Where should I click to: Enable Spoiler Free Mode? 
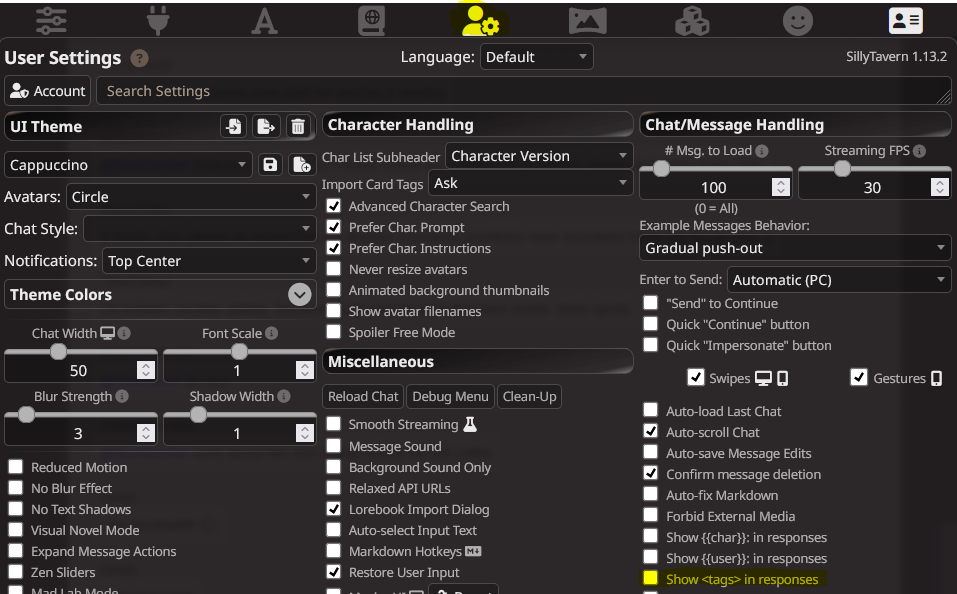334,331
